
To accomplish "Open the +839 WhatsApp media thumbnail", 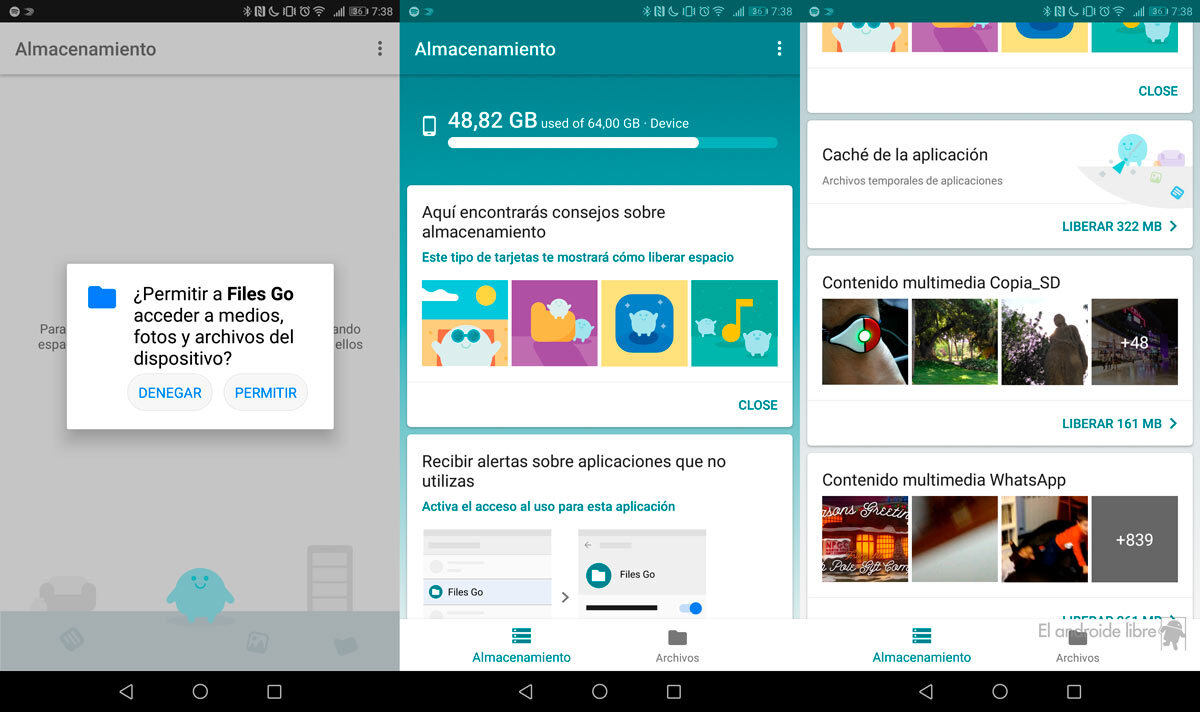I will (1134, 539).
